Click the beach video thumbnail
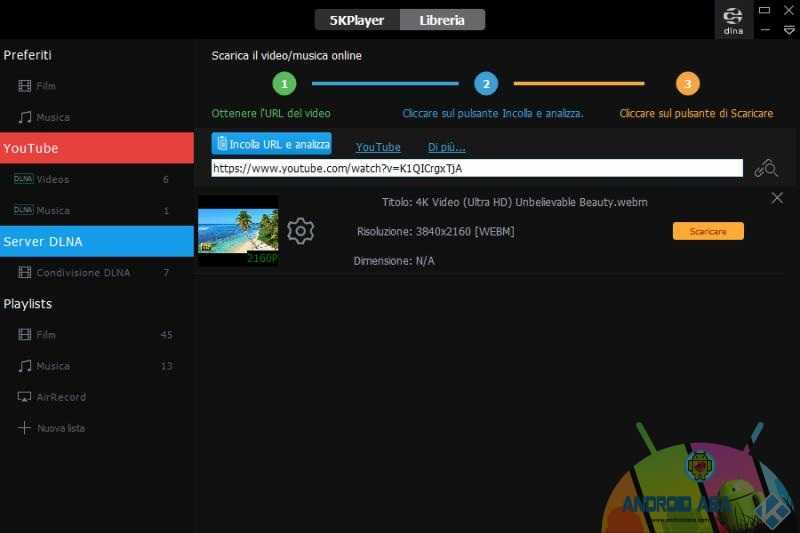Viewport: 800px width, 533px height. [238, 231]
